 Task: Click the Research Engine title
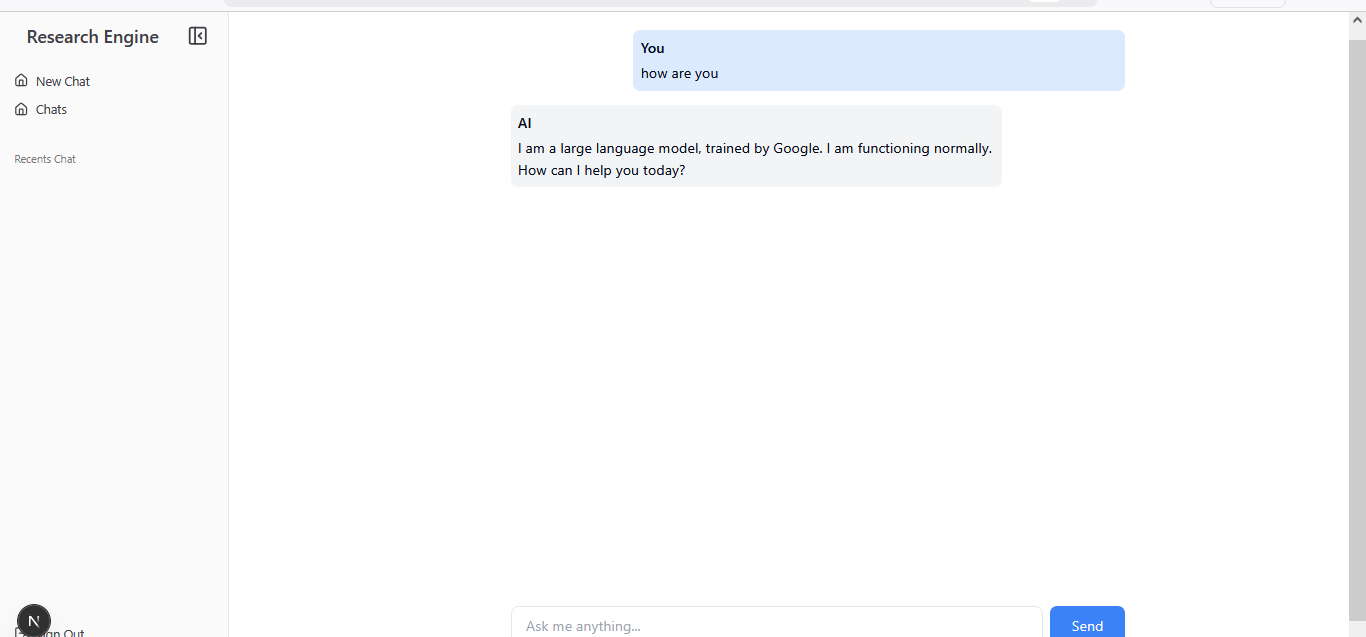(x=93, y=37)
